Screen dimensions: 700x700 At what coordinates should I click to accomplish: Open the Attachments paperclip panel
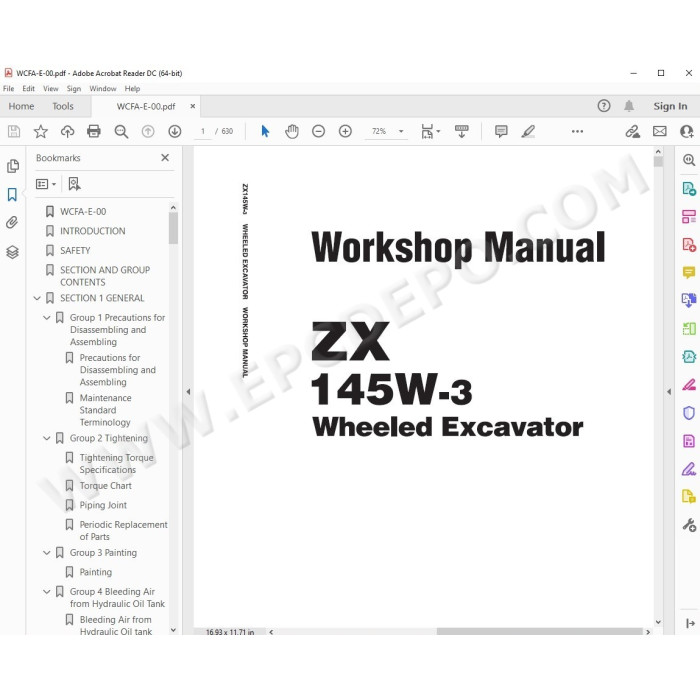click(12, 222)
